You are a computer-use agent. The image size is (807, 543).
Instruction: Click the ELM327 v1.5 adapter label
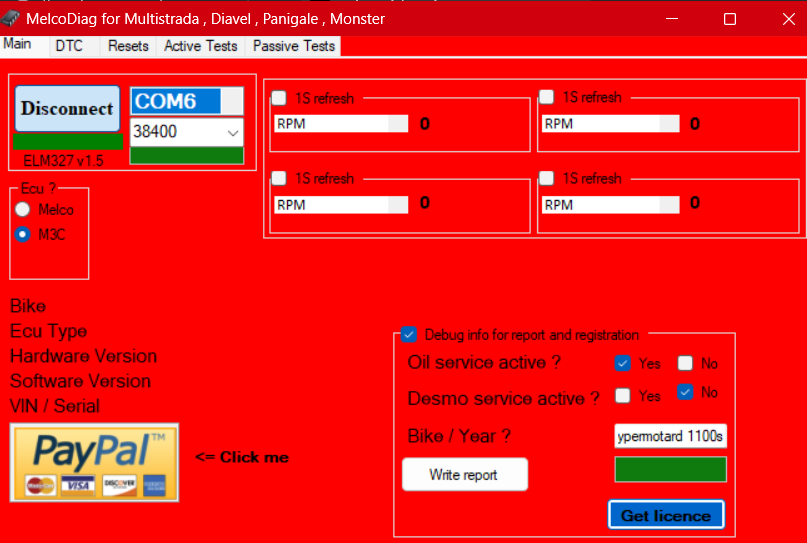click(63, 161)
